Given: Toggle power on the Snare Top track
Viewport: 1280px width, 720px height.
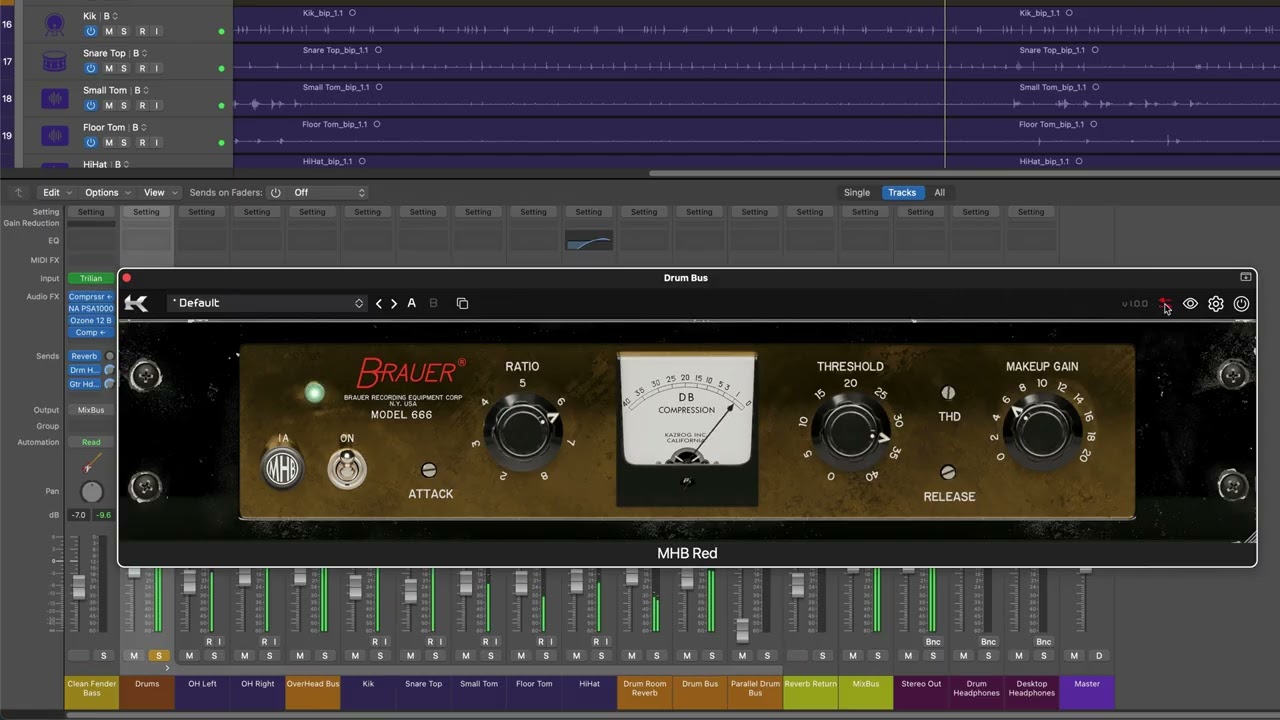Looking at the screenshot, I should (91, 68).
